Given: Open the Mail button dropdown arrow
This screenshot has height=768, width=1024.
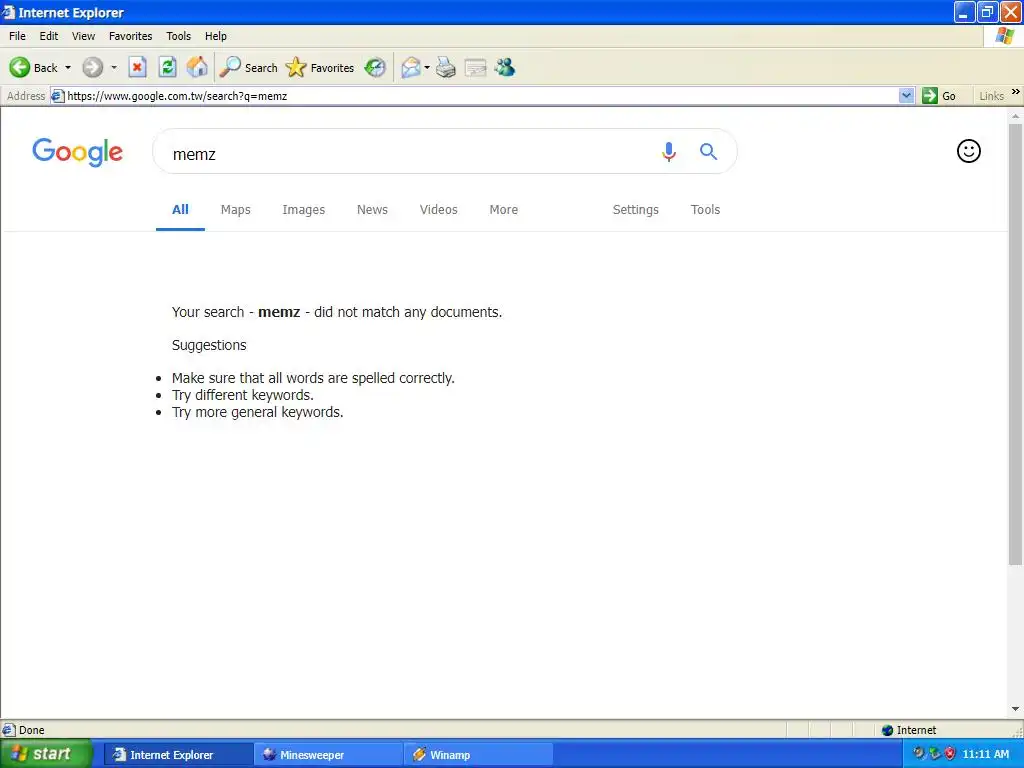Looking at the screenshot, I should coord(427,67).
